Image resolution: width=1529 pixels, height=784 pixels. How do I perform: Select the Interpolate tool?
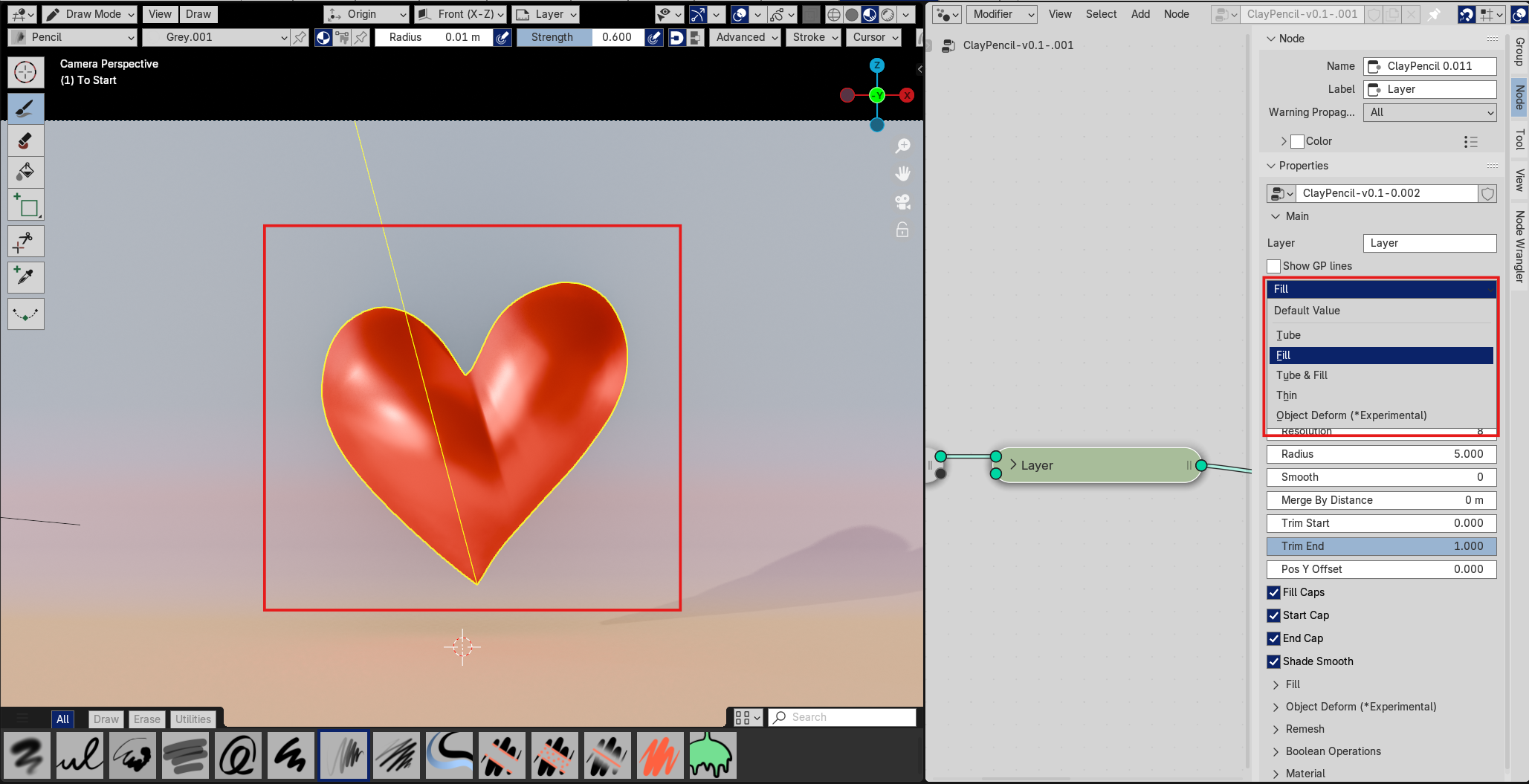click(x=25, y=314)
